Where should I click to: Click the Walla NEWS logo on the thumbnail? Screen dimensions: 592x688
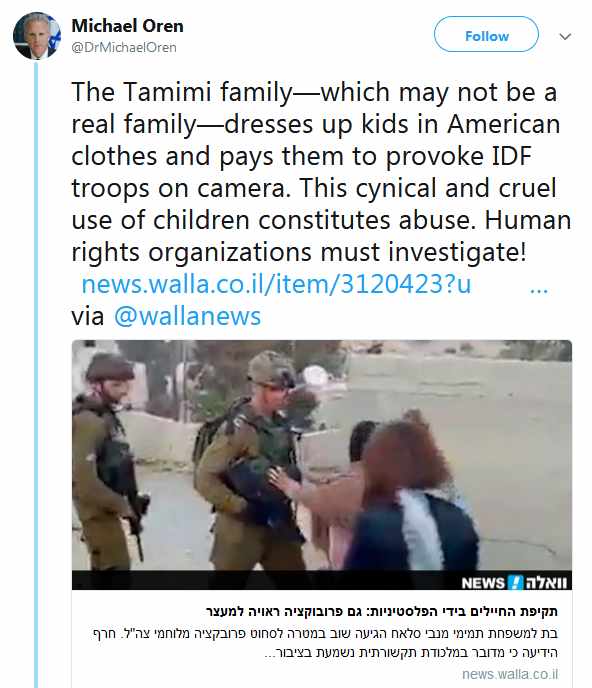tap(513, 583)
